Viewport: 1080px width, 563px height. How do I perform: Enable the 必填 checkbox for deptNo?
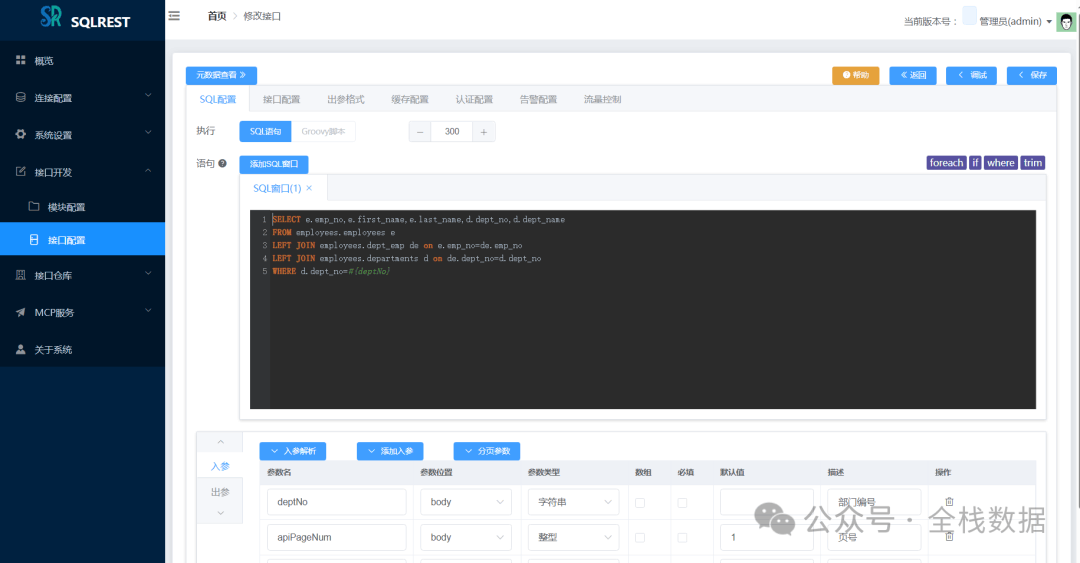tap(682, 502)
